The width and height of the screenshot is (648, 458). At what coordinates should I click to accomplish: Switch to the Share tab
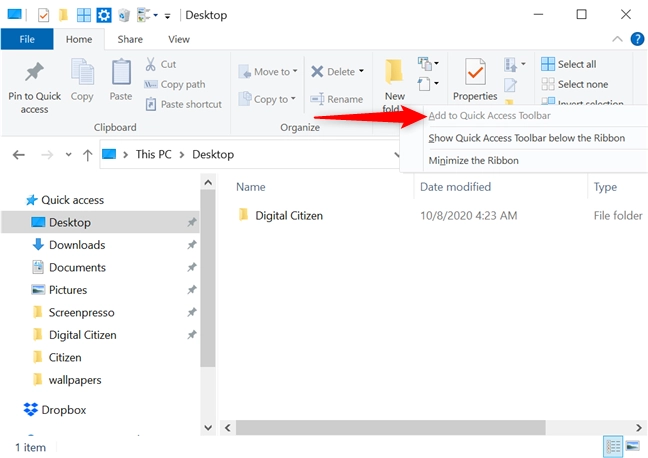click(130, 39)
